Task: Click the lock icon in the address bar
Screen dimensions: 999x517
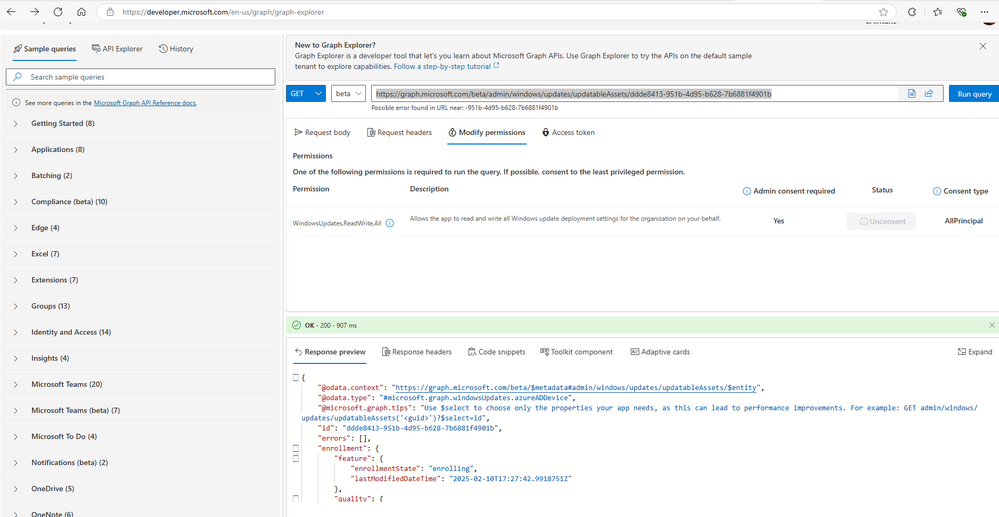Action: (x=110, y=12)
